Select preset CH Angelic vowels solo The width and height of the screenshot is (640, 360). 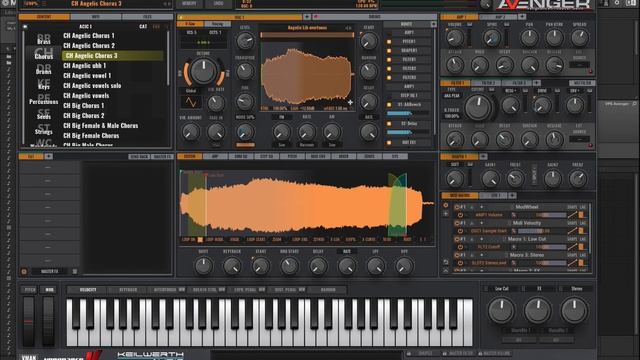point(92,86)
